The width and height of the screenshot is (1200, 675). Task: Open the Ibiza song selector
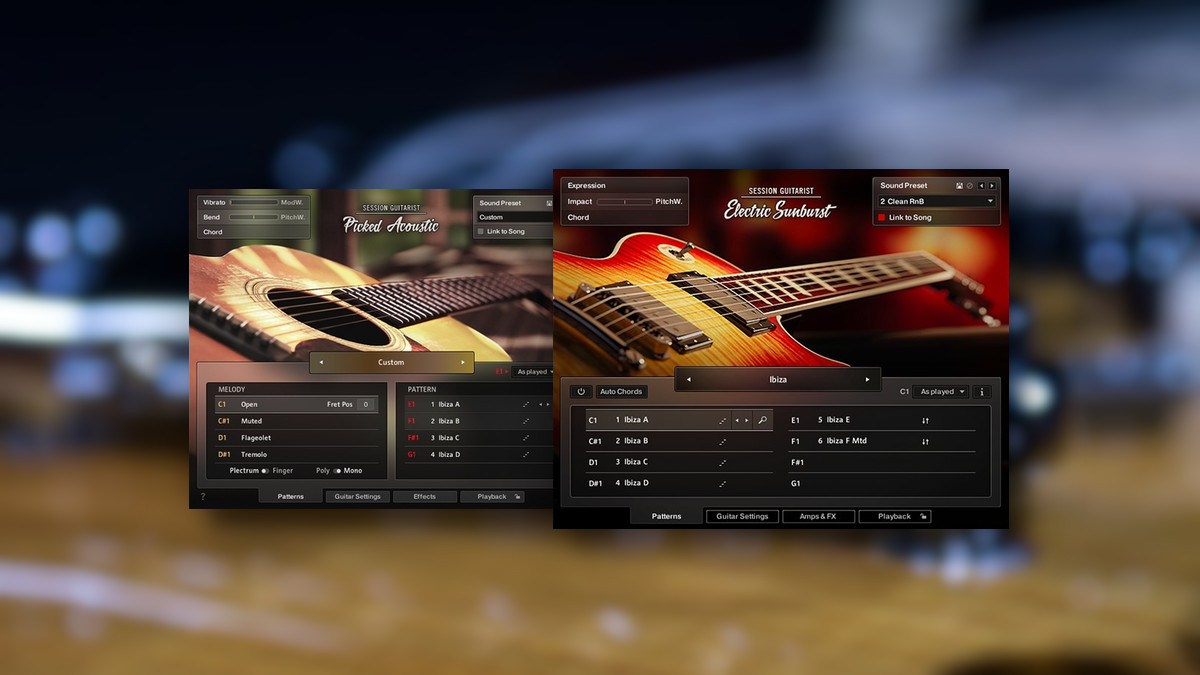coord(778,380)
